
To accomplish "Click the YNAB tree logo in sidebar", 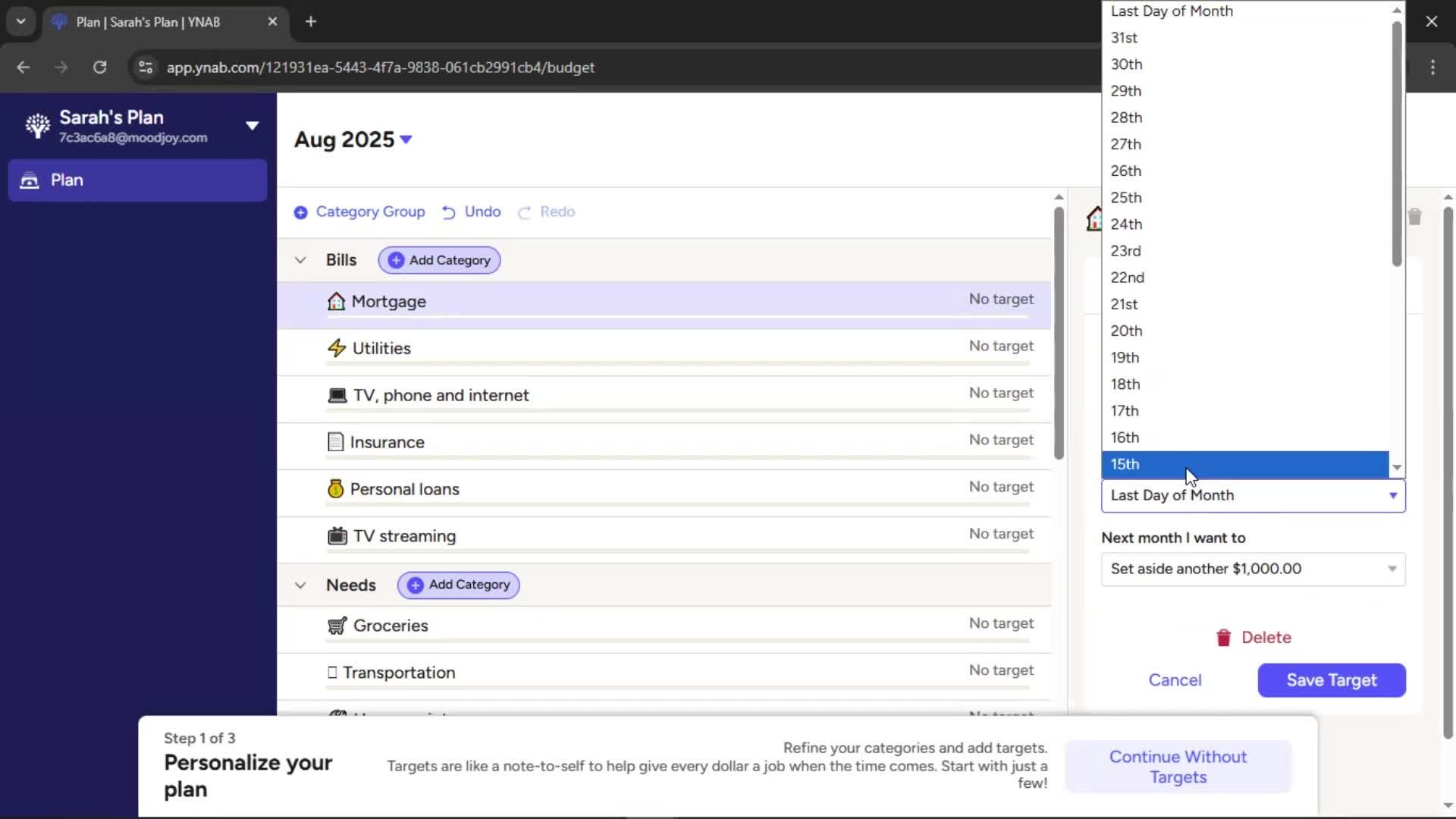I will coord(37,126).
